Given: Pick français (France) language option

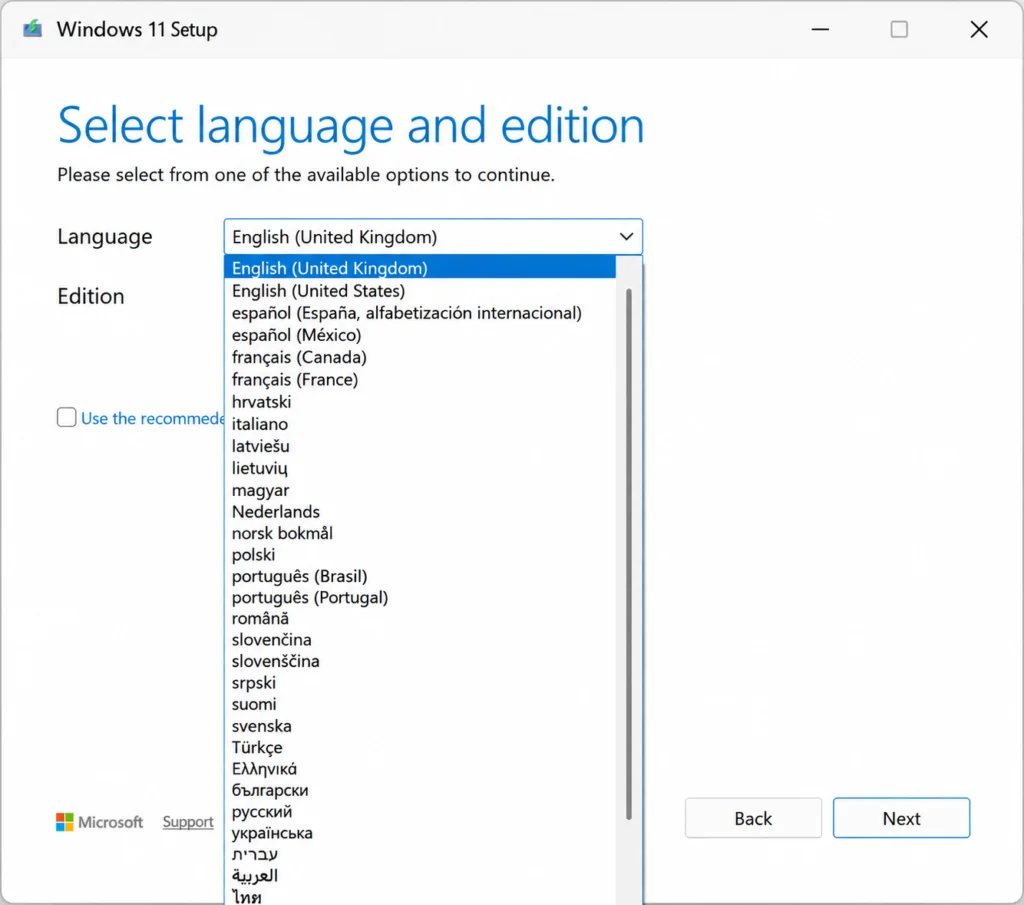Looking at the screenshot, I should [420, 379].
